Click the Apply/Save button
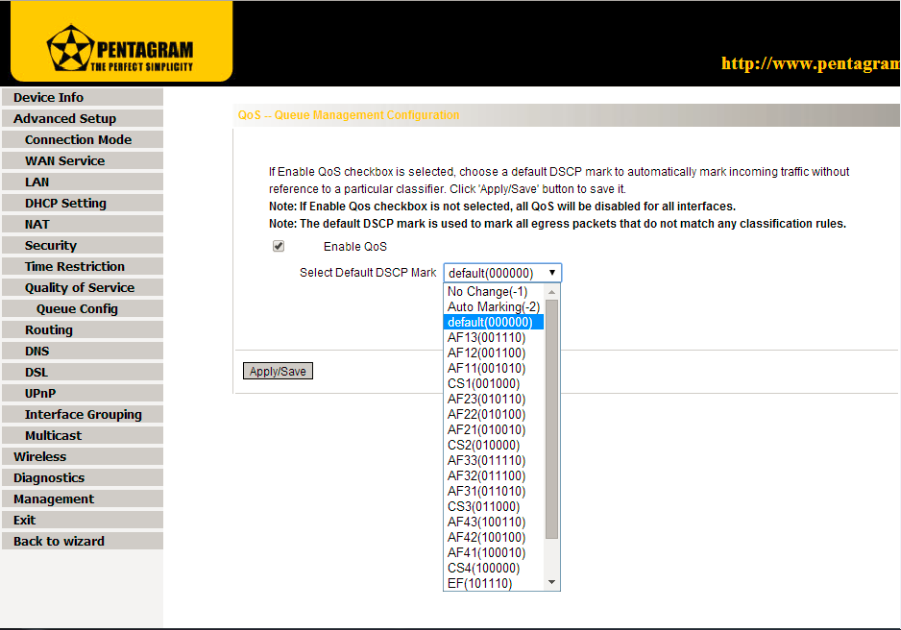Image resolution: width=901 pixels, height=630 pixels. (278, 371)
